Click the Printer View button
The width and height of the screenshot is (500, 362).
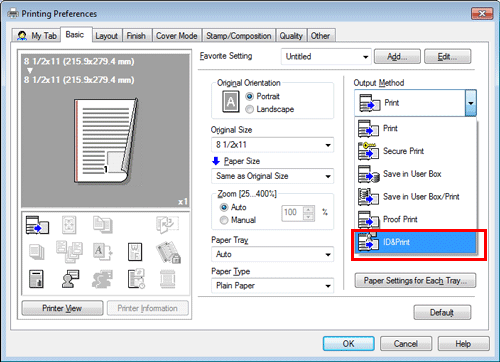pos(62,308)
